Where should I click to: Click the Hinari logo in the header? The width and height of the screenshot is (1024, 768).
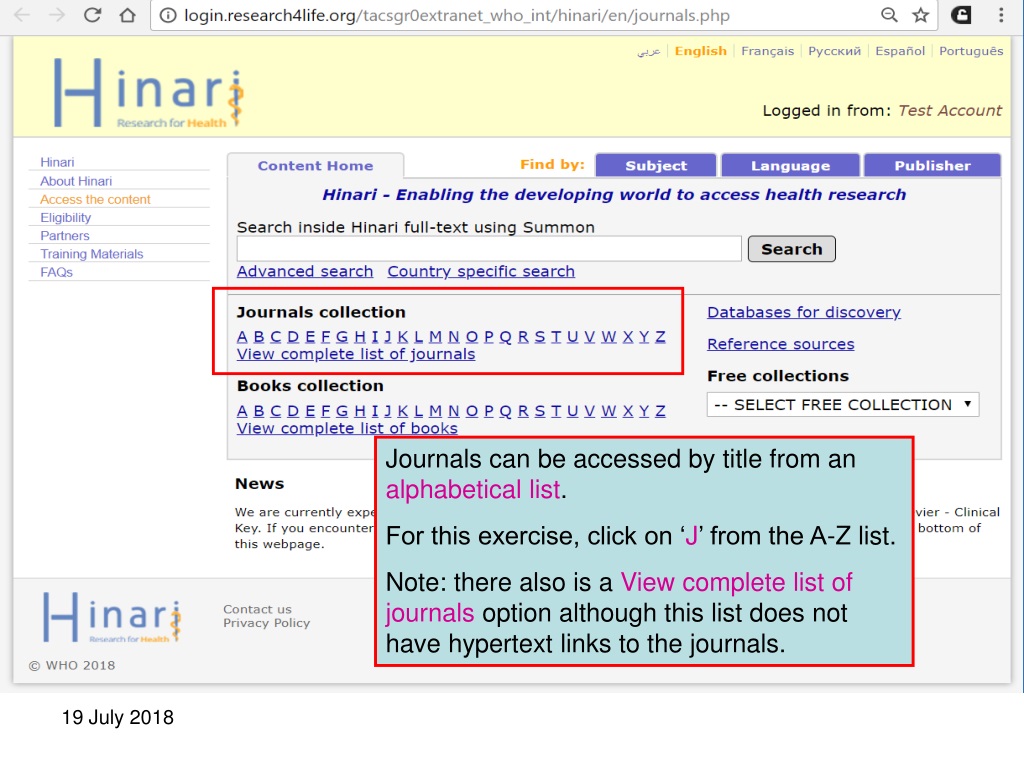tap(148, 92)
